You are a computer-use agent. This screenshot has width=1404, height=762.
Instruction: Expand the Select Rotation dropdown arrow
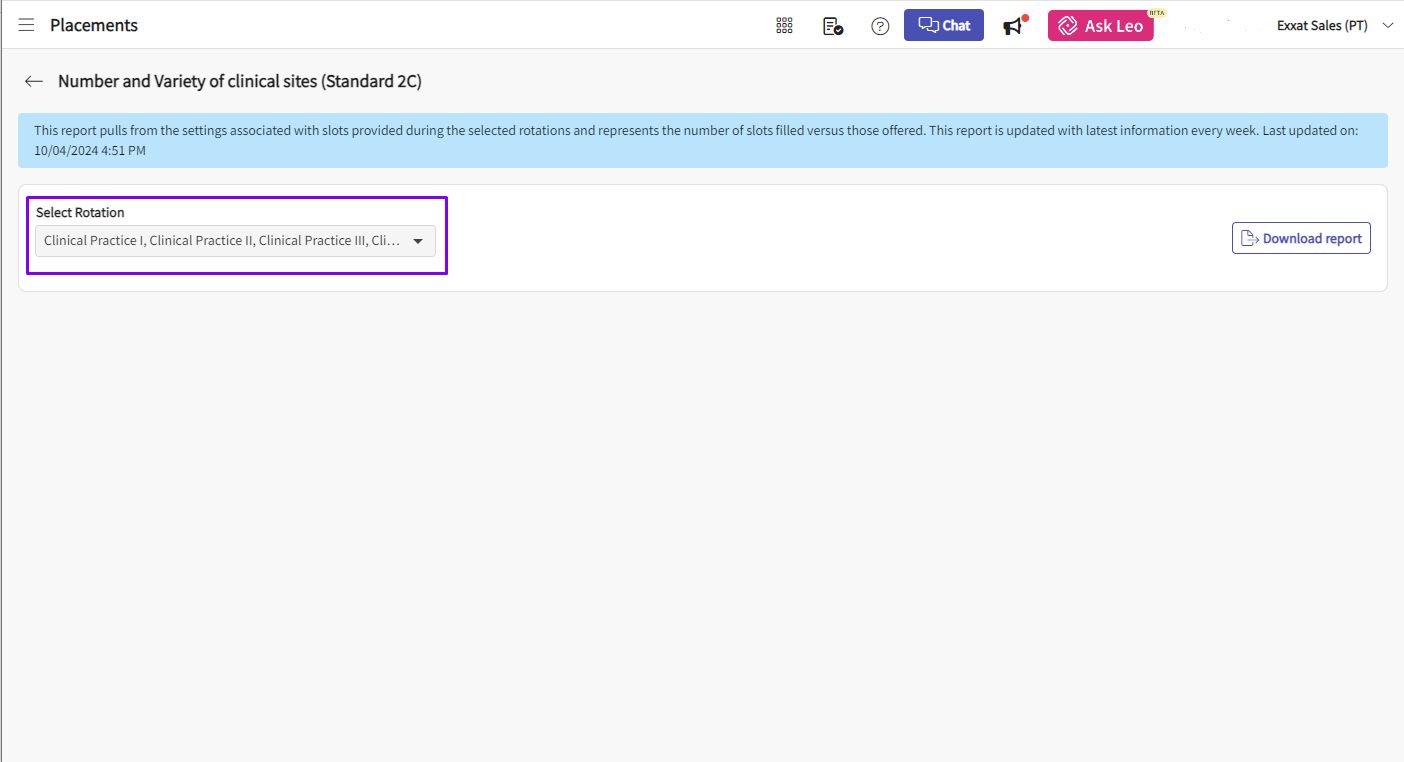(x=418, y=241)
